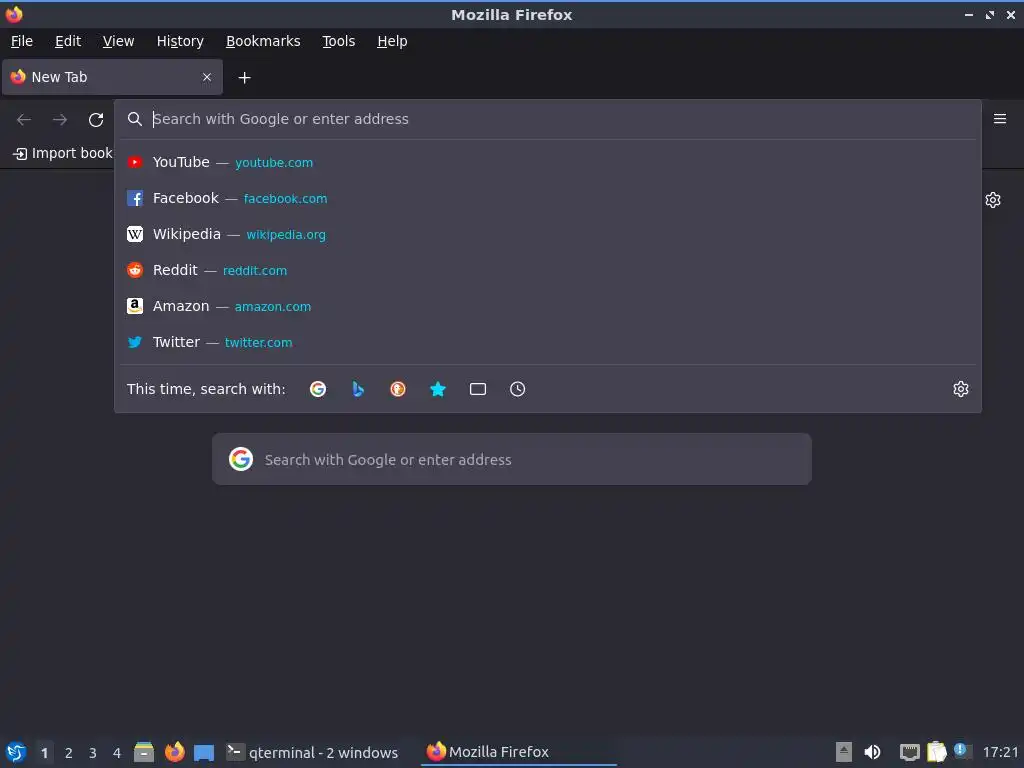
Task: Open the View menu
Action: tap(118, 41)
